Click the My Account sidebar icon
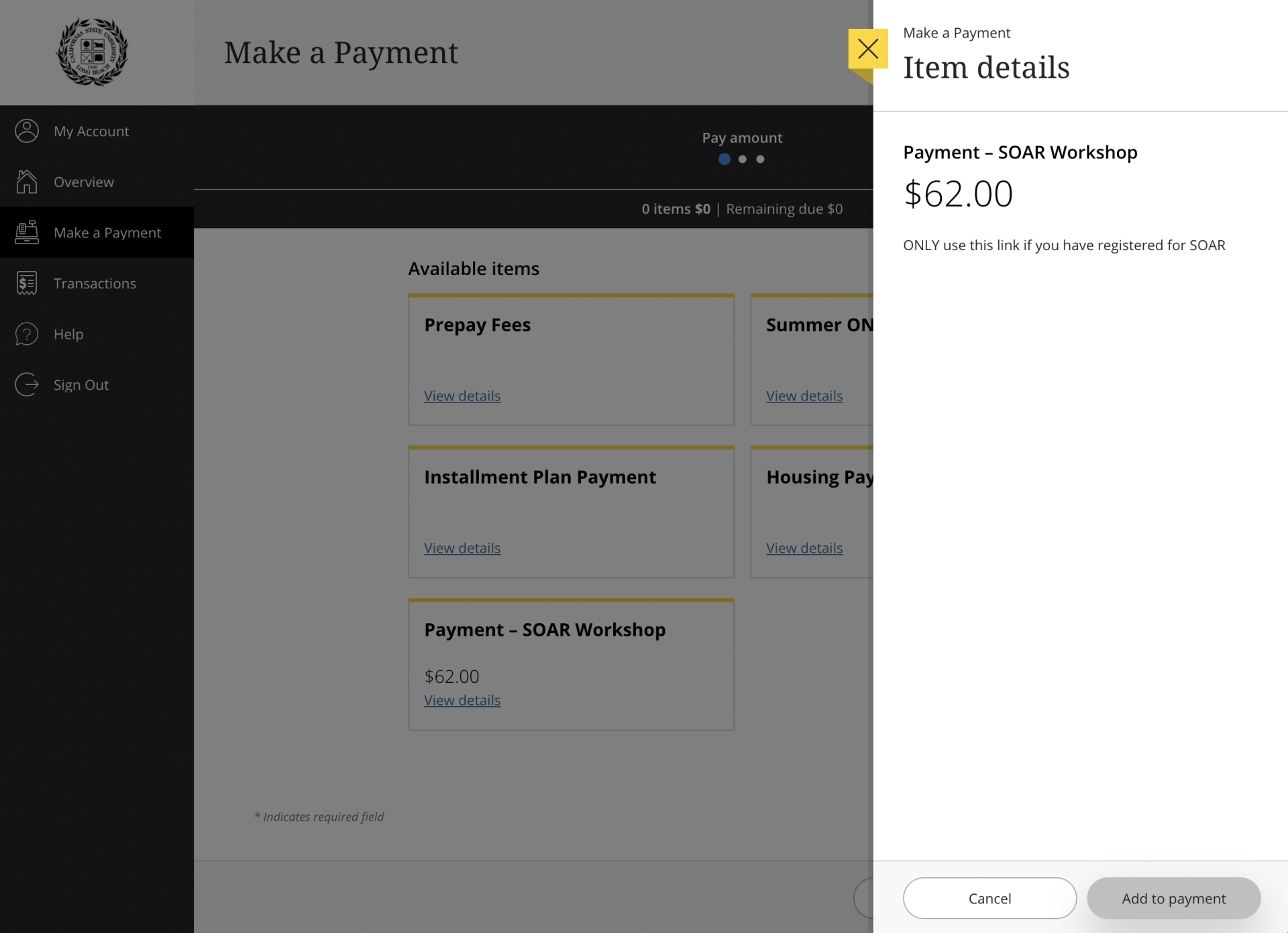The image size is (1288, 933). [27, 130]
